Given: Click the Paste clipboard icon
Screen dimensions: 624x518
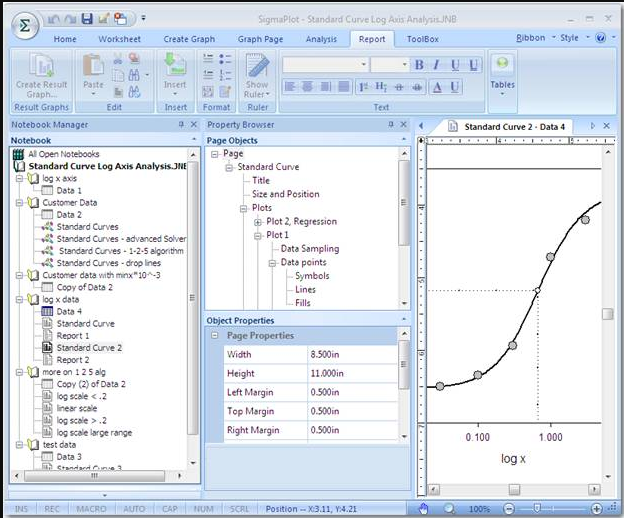Looking at the screenshot, I should click(93, 66).
